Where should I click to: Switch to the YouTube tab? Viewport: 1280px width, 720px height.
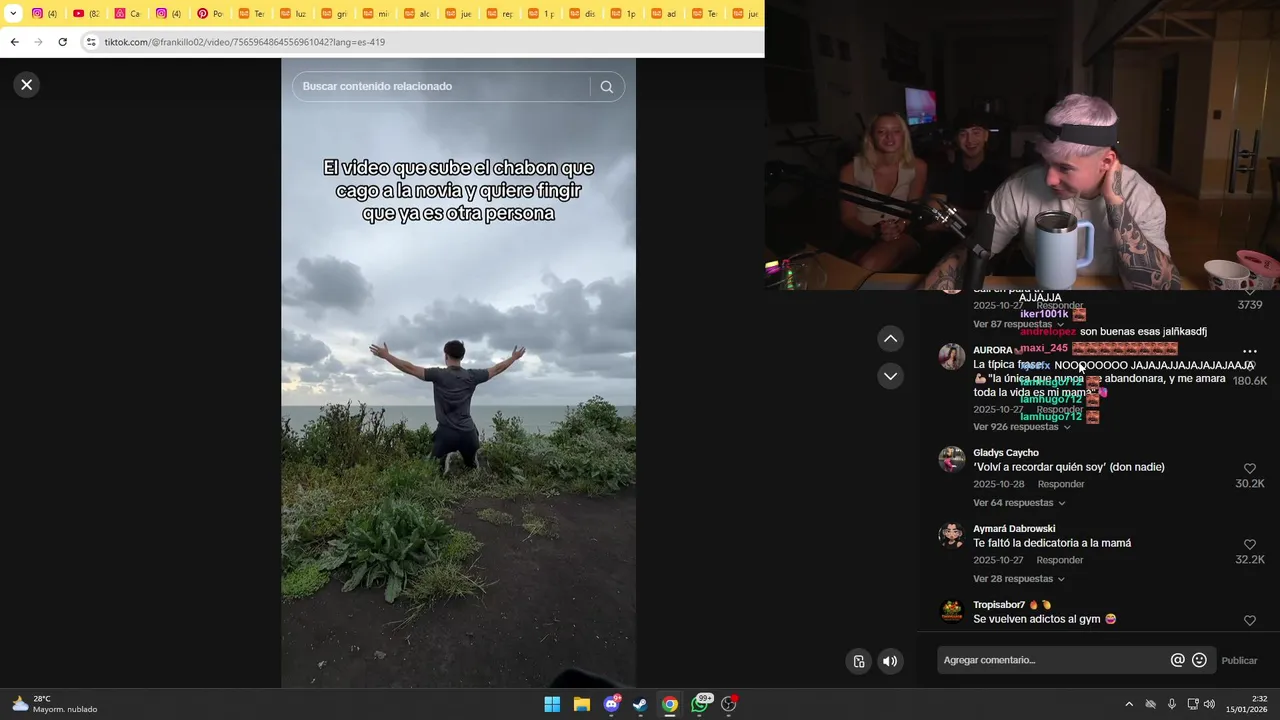(86, 13)
